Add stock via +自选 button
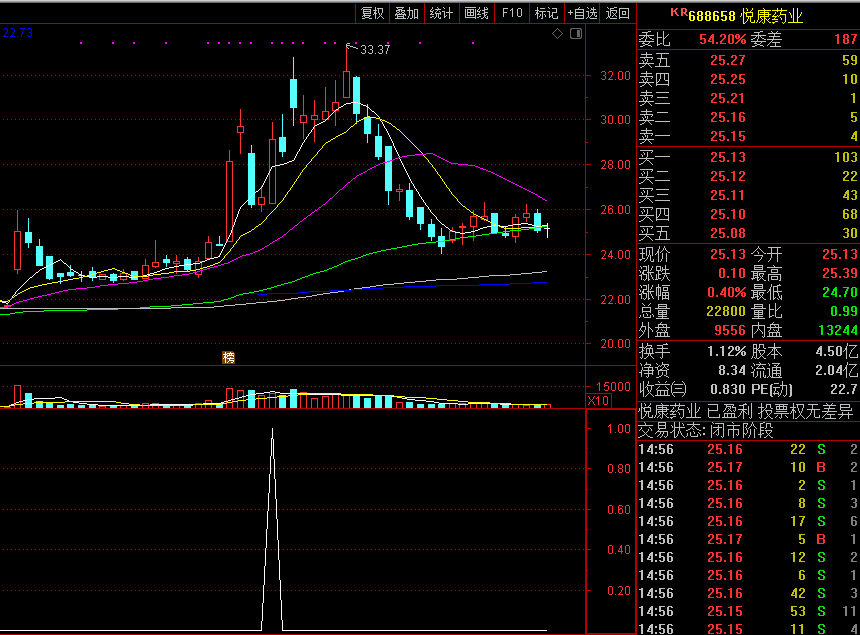This screenshot has height=635, width=860. click(582, 13)
